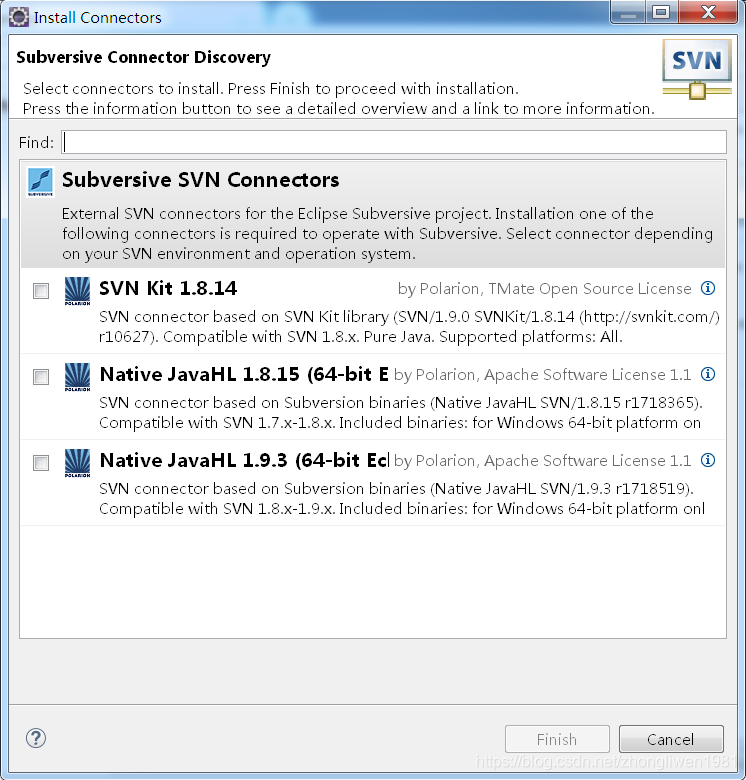Screen dimensions: 746x780
Task: Click the External SVN connectors description paragraph
Action: point(387,234)
